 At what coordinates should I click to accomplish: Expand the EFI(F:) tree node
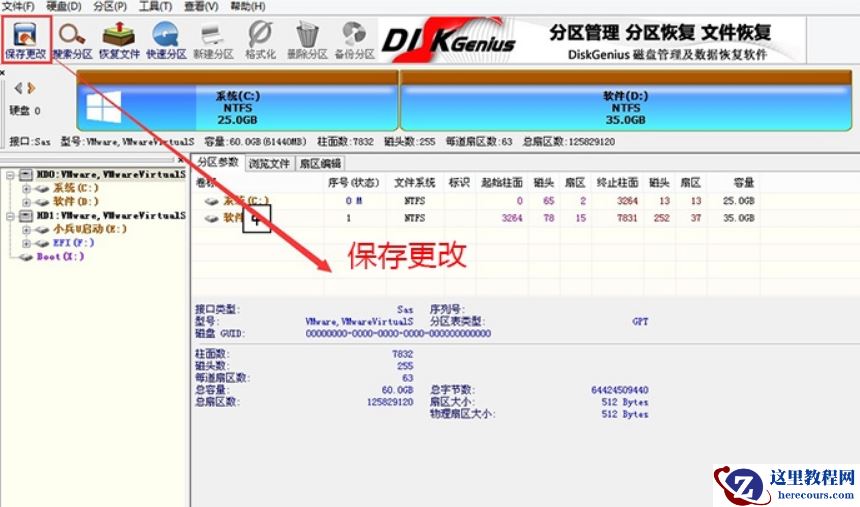point(26,243)
